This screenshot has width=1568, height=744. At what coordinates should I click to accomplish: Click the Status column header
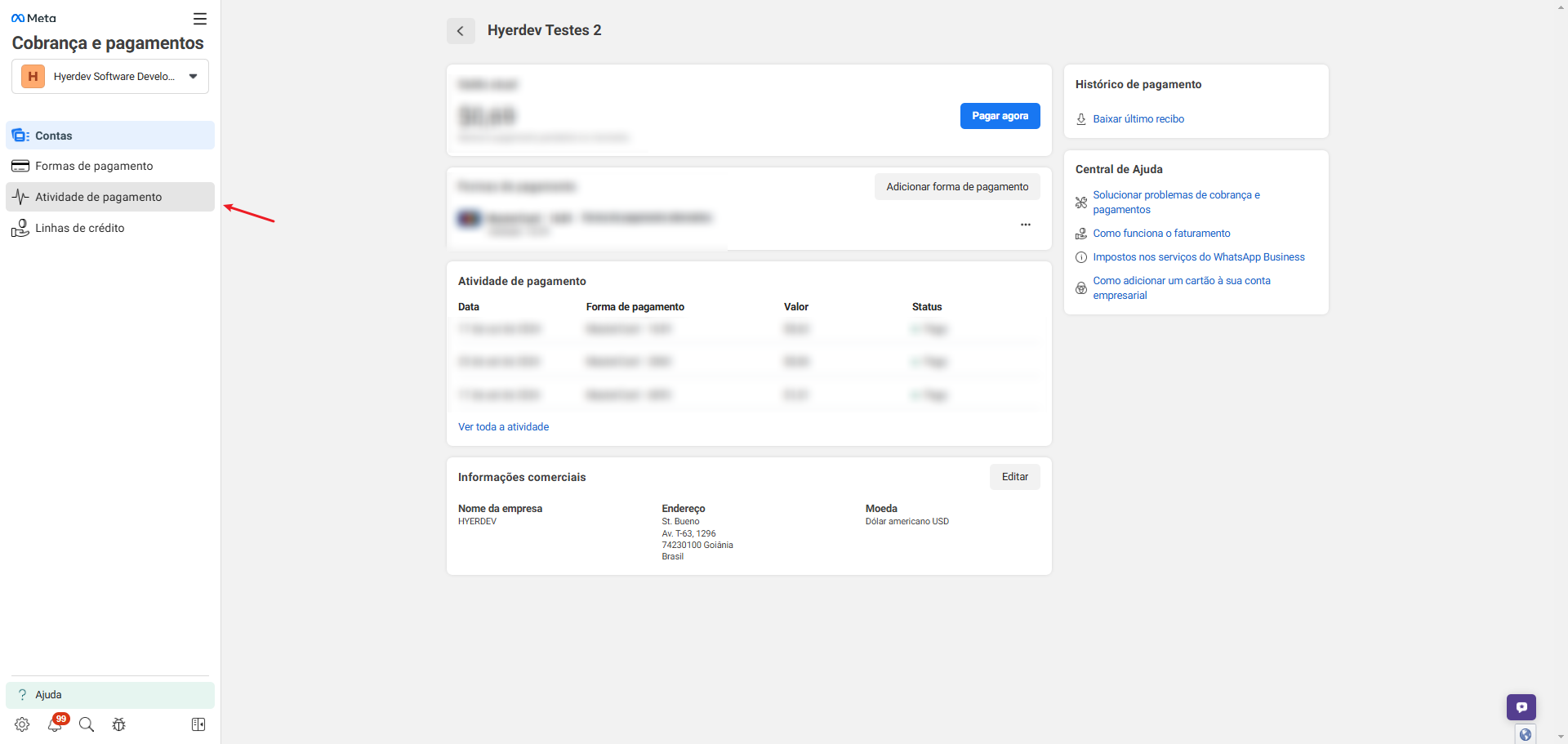pos(927,307)
